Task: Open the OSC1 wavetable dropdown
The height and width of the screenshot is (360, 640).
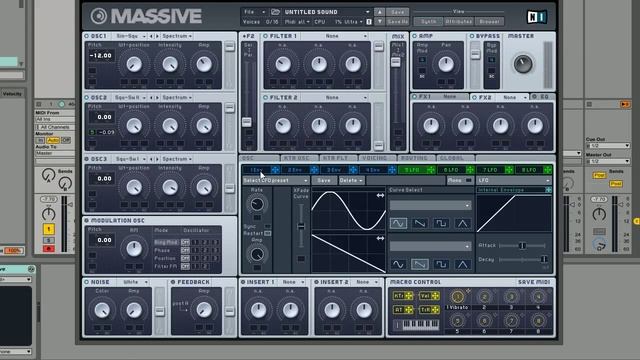Action: 131,36
